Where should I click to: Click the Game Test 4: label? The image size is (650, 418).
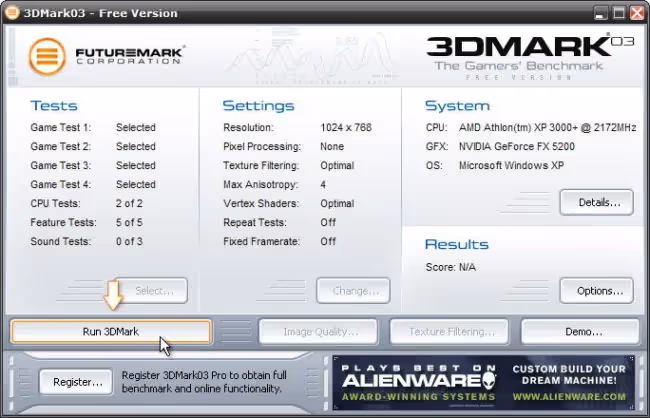tap(61, 185)
